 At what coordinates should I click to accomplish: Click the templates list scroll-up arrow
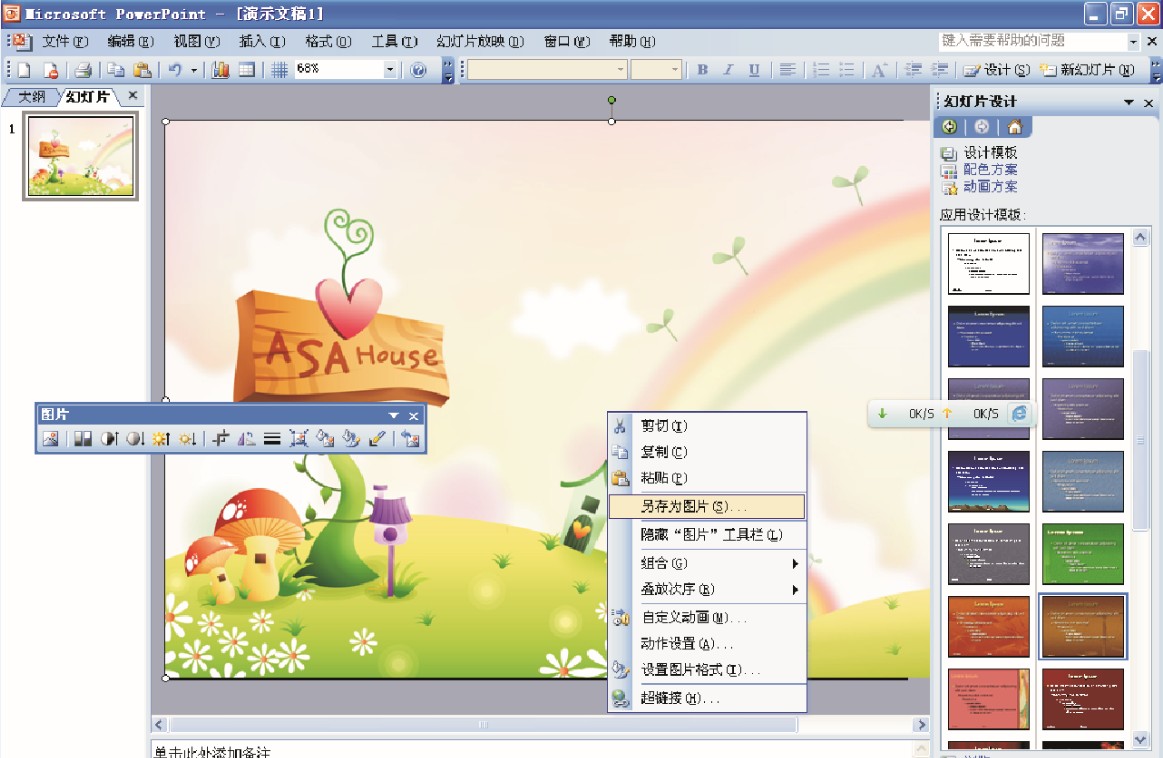tap(1141, 237)
